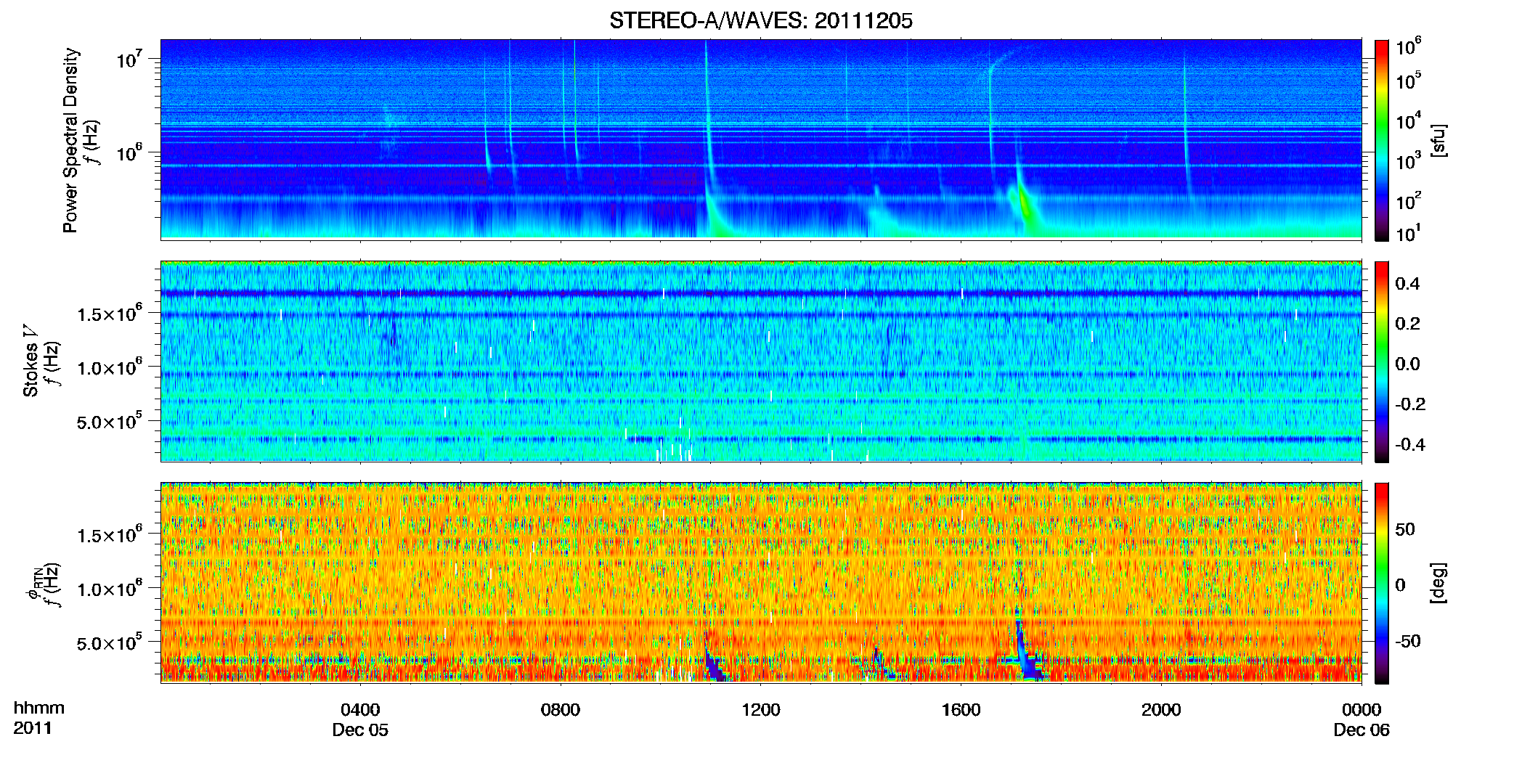Click the 0000 time tick label

click(1362, 710)
